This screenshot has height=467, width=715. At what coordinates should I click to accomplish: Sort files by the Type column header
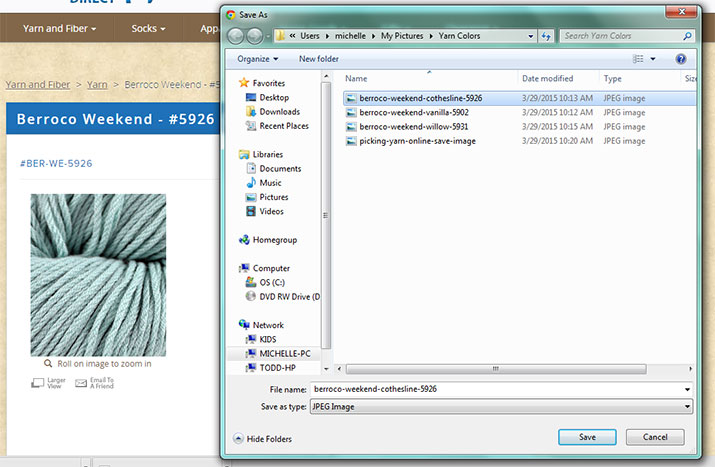612,78
